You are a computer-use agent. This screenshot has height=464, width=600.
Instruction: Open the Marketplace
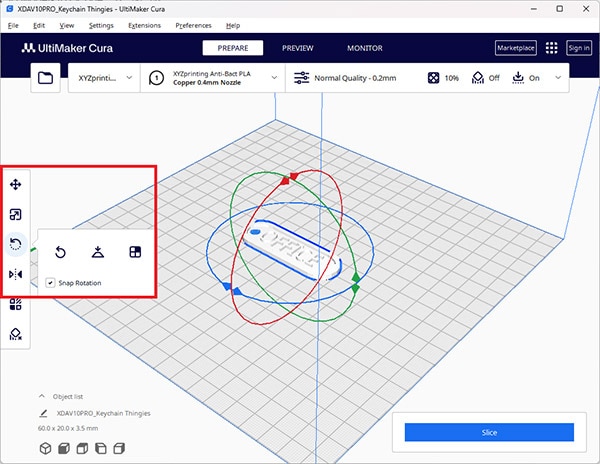[x=515, y=48]
